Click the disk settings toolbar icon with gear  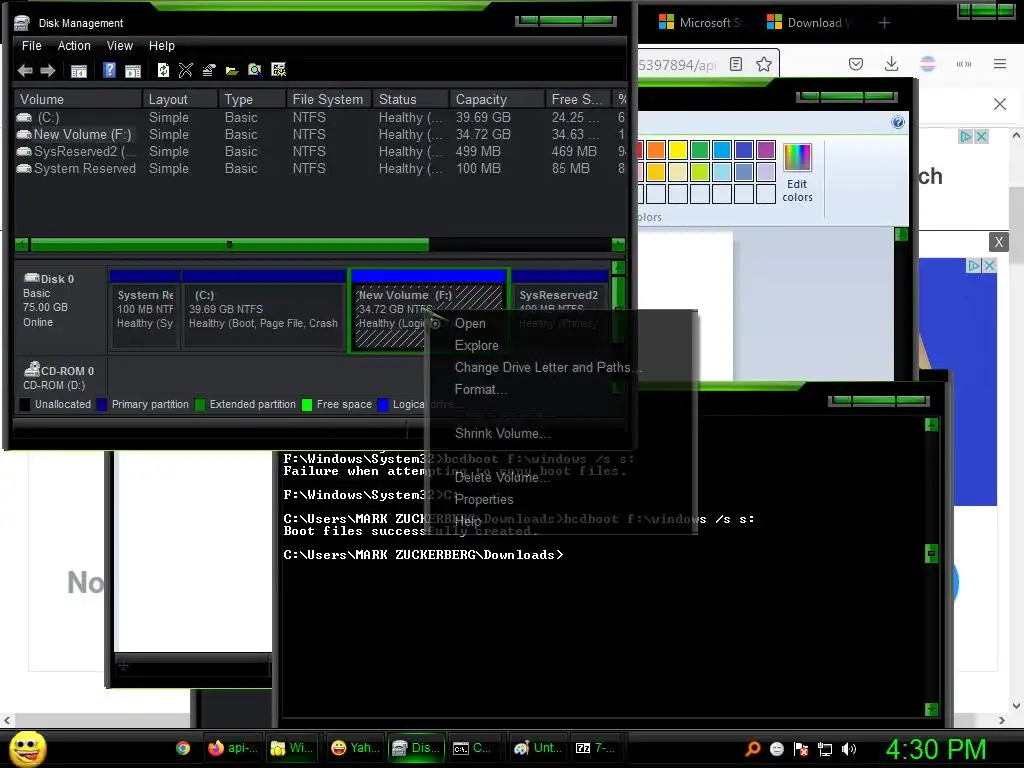[x=278, y=70]
